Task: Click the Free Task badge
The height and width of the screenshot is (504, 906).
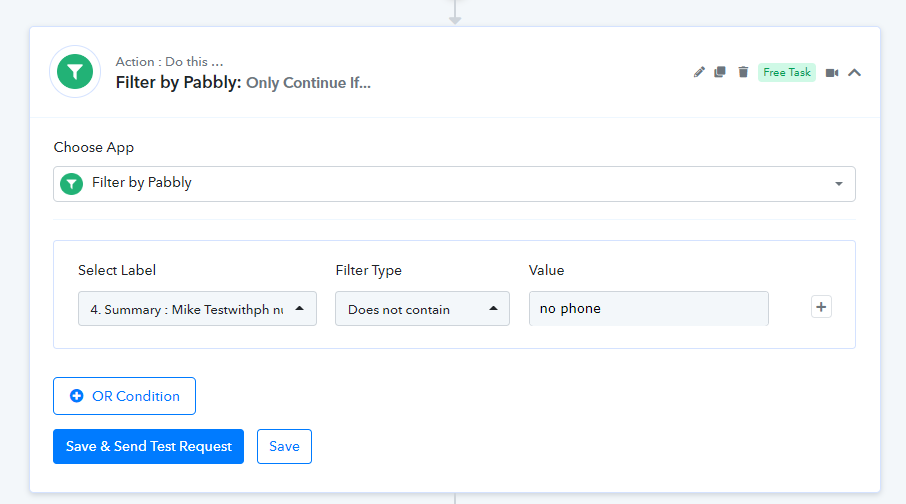Action: pos(787,72)
